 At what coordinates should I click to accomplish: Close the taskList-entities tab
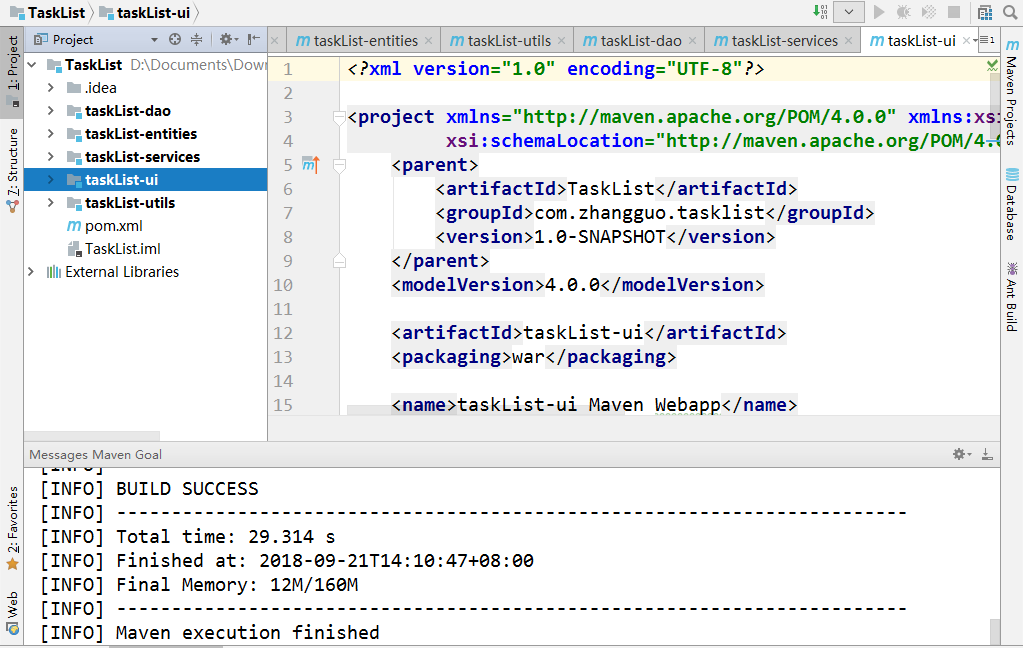[429, 40]
